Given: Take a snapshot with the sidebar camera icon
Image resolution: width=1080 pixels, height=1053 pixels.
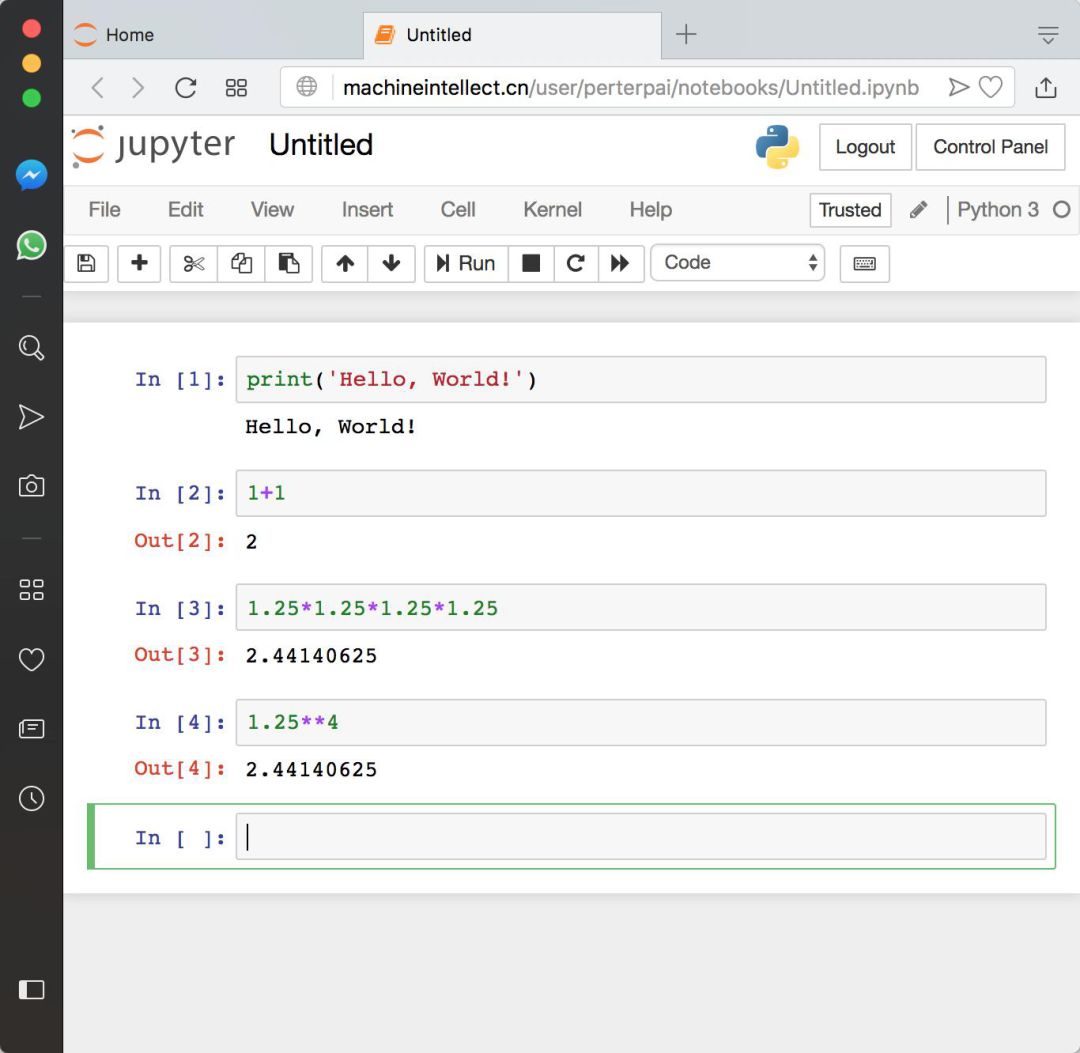Looking at the screenshot, I should (31, 486).
